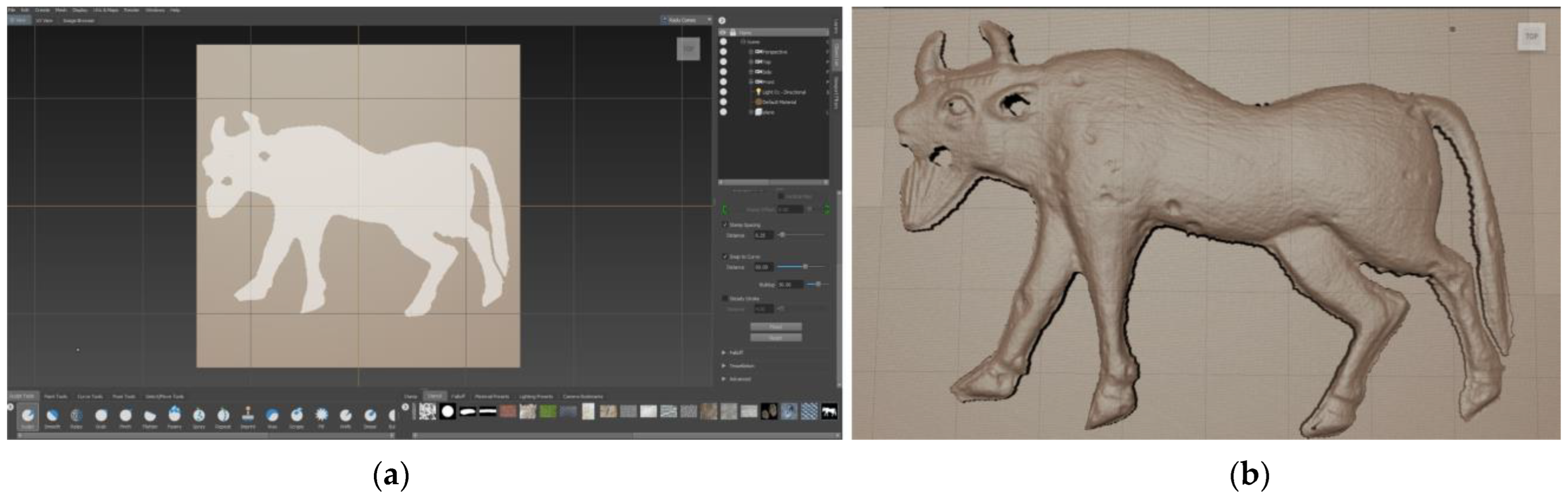The width and height of the screenshot is (1568, 496).
Task: Pick the Grab sculpt tool
Action: pos(101,416)
